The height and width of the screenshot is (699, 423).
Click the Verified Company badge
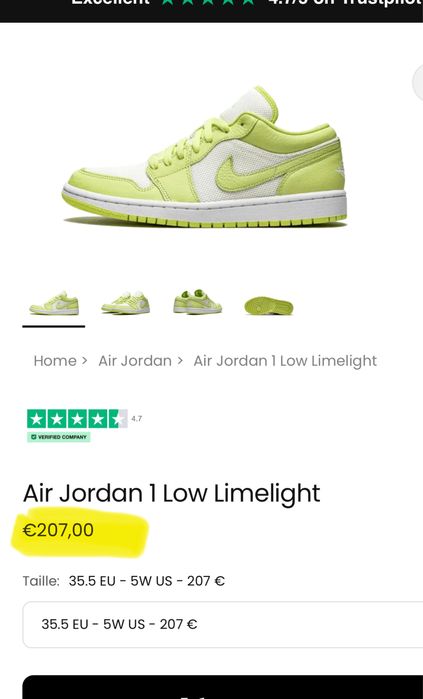coord(59,437)
